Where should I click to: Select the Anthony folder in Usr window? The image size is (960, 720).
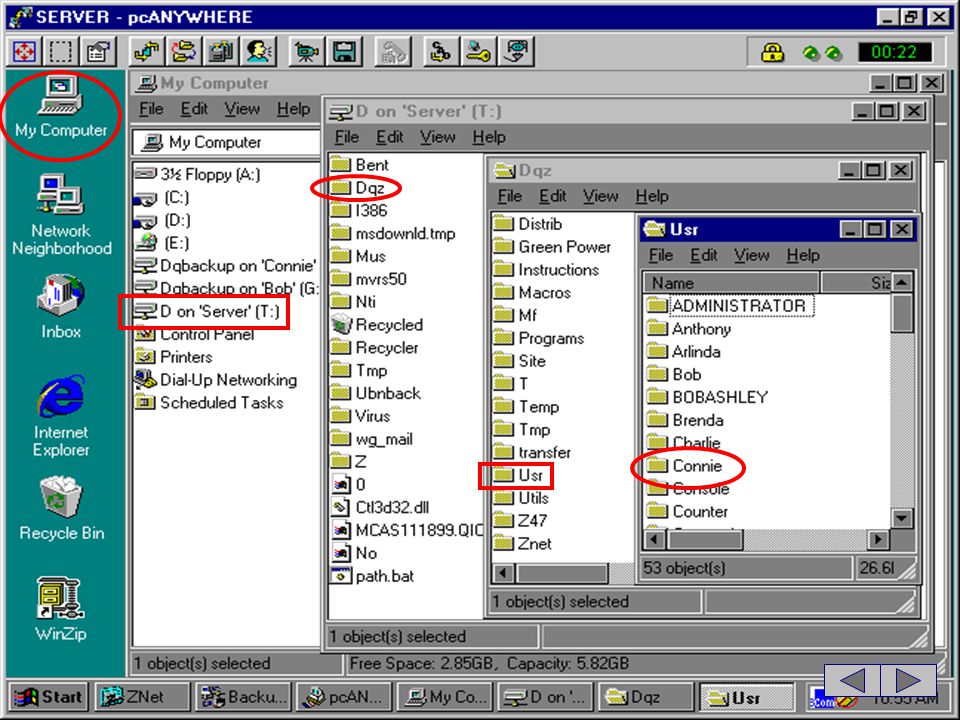(x=689, y=329)
